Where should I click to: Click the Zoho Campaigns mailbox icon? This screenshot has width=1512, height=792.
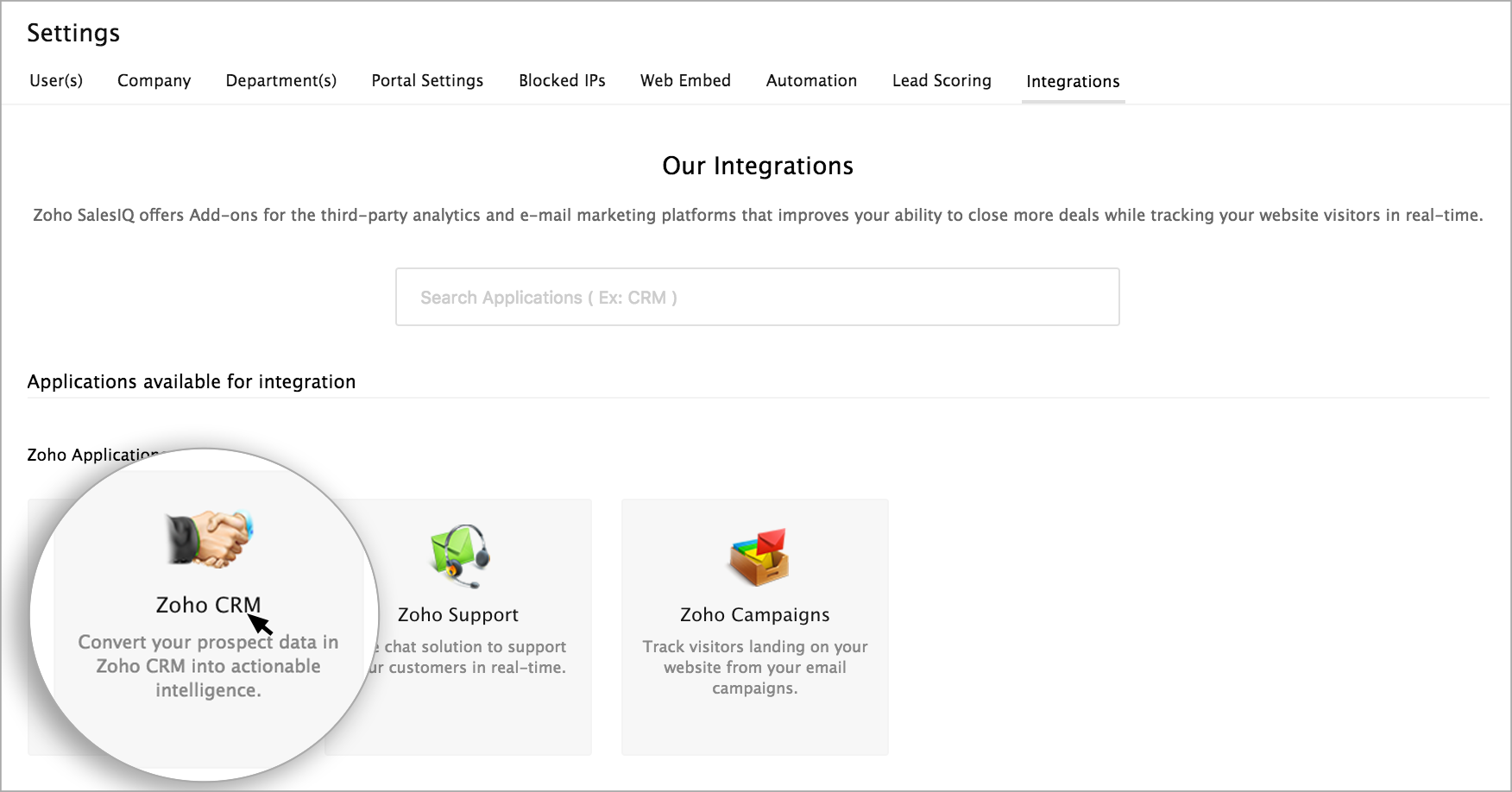[x=758, y=556]
